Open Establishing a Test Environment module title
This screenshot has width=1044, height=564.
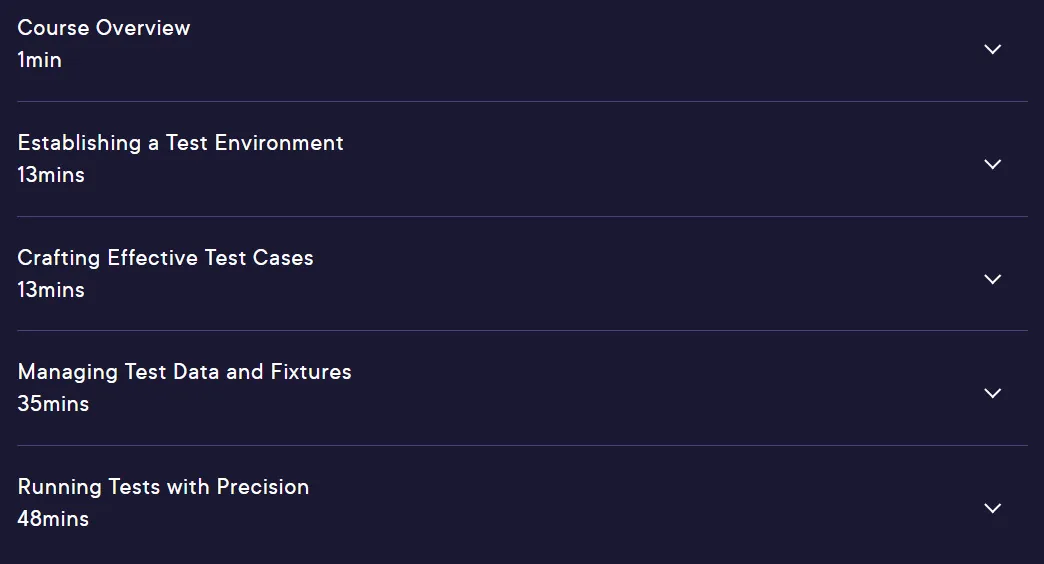[180, 143]
